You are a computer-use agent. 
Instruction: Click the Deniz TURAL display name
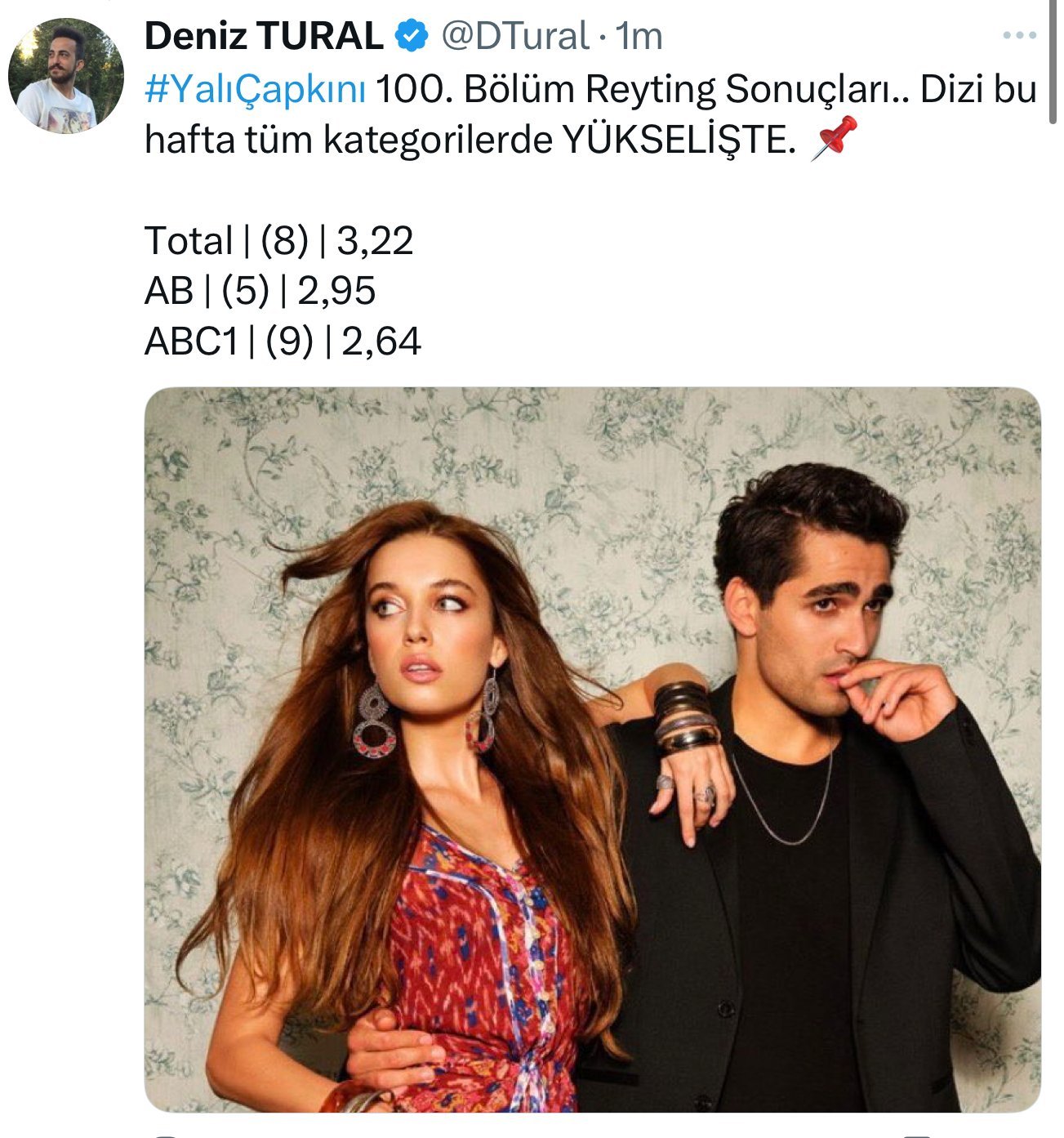[264, 36]
